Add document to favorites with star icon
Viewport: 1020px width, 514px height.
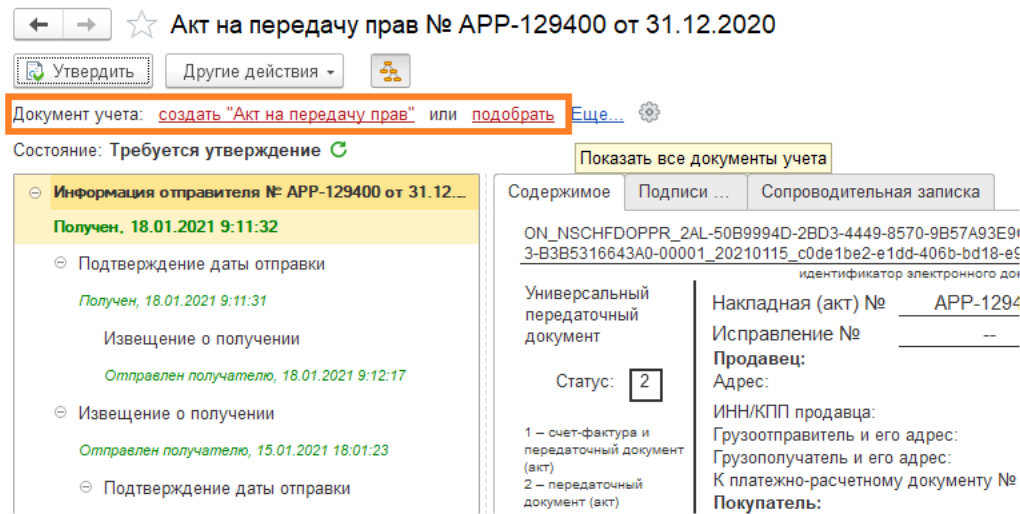(x=143, y=25)
